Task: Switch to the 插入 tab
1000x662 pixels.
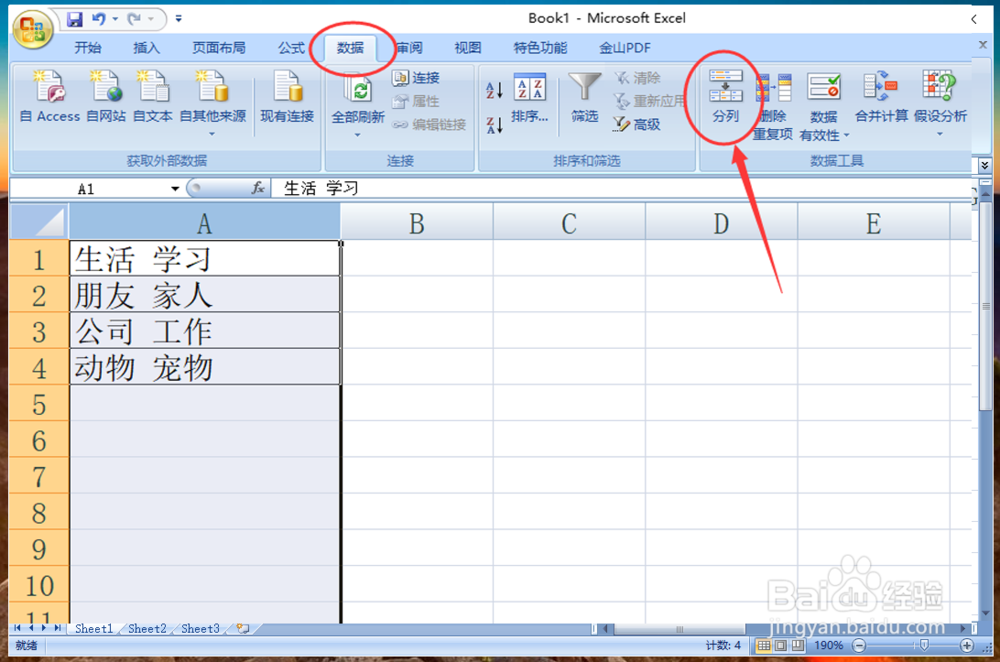Action: (x=146, y=48)
